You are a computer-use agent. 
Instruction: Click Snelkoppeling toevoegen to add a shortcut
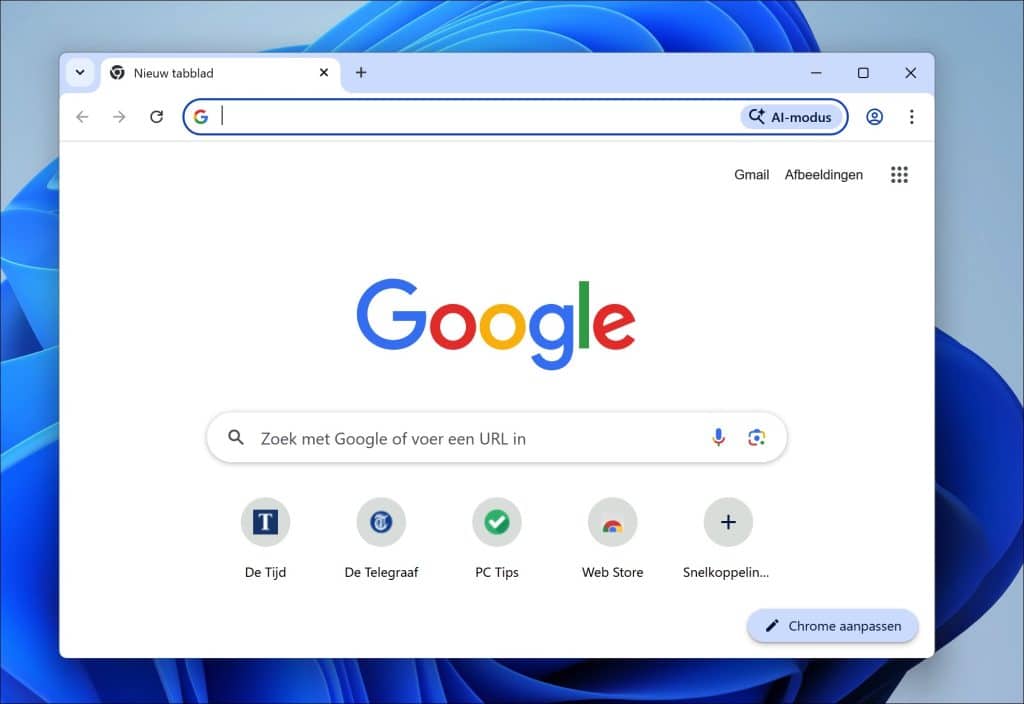tap(728, 522)
